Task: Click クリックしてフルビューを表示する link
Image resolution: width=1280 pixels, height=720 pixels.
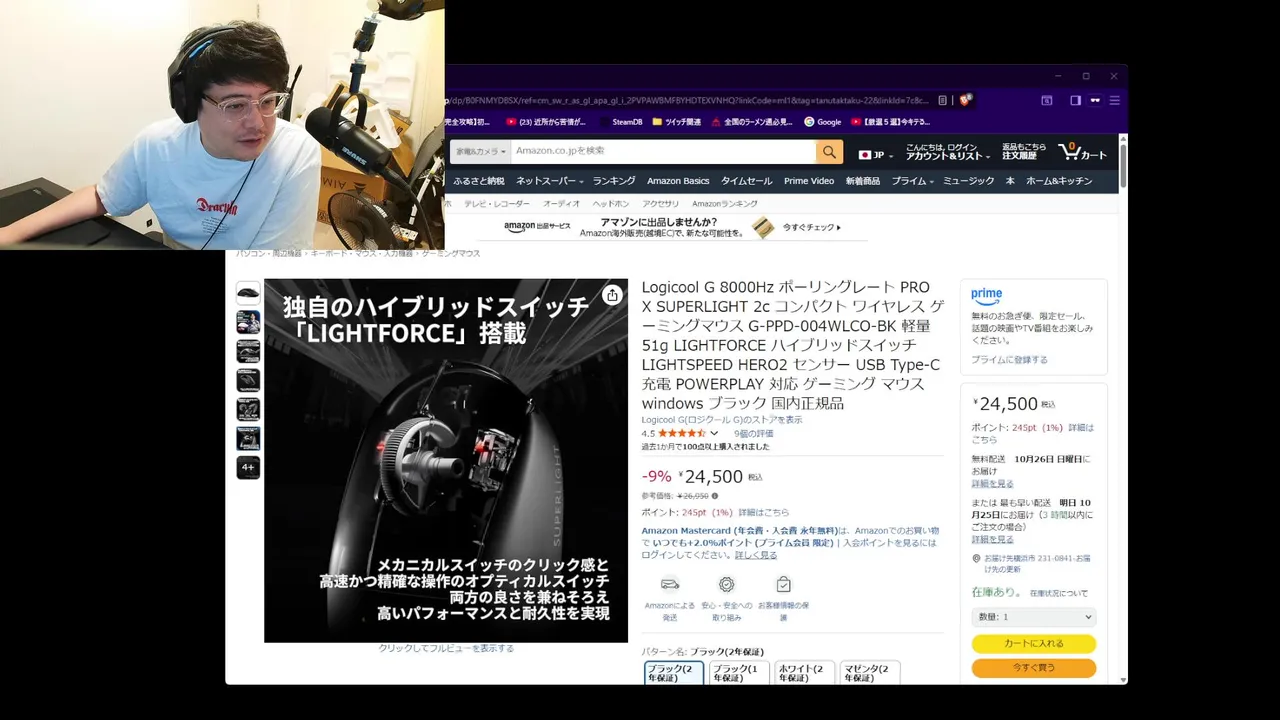Action: (446, 649)
